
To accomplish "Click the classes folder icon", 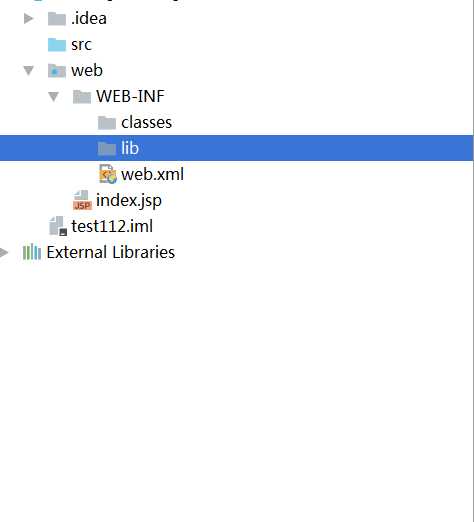I will coord(107,123).
